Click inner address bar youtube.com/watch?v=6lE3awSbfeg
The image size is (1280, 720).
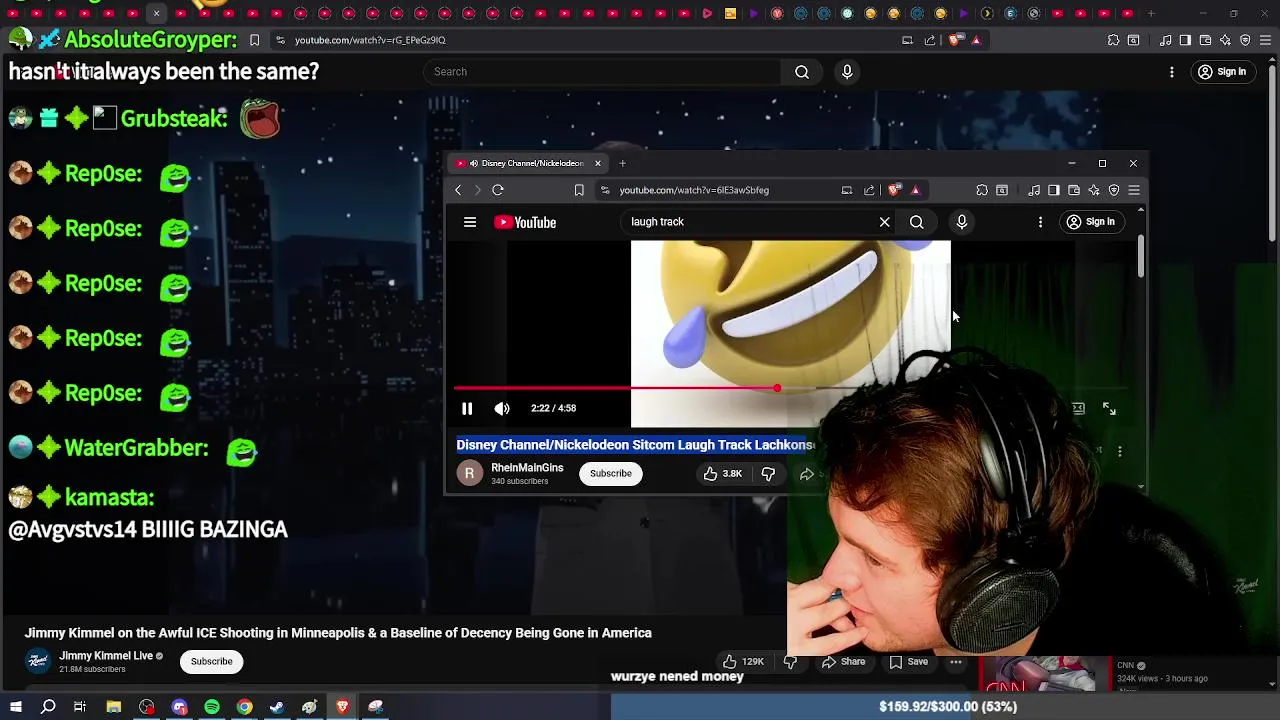(694, 190)
